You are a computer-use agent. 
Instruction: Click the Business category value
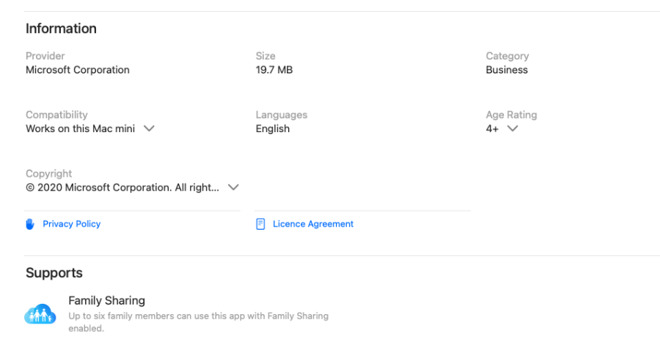507,70
